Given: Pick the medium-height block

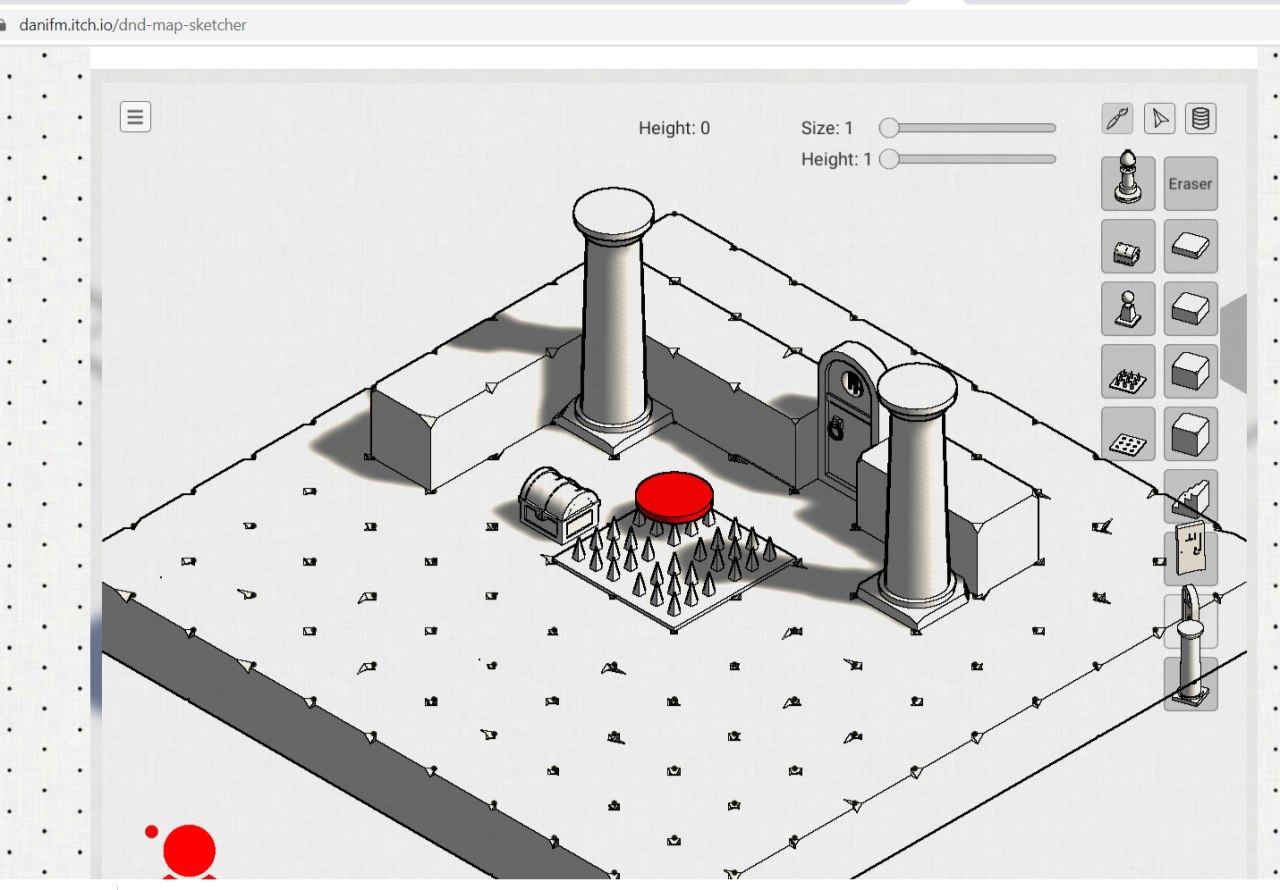Looking at the screenshot, I should point(1190,371).
